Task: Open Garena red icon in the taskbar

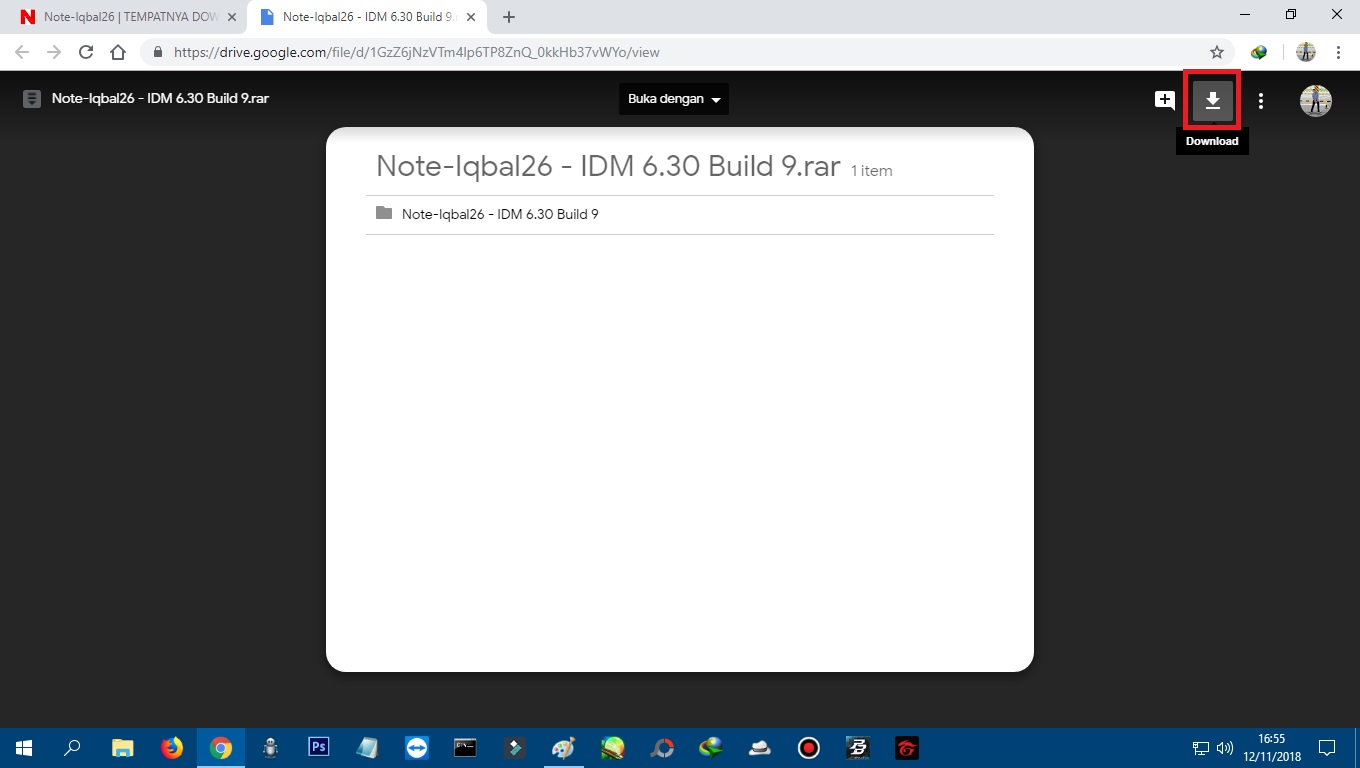Action: (x=906, y=748)
